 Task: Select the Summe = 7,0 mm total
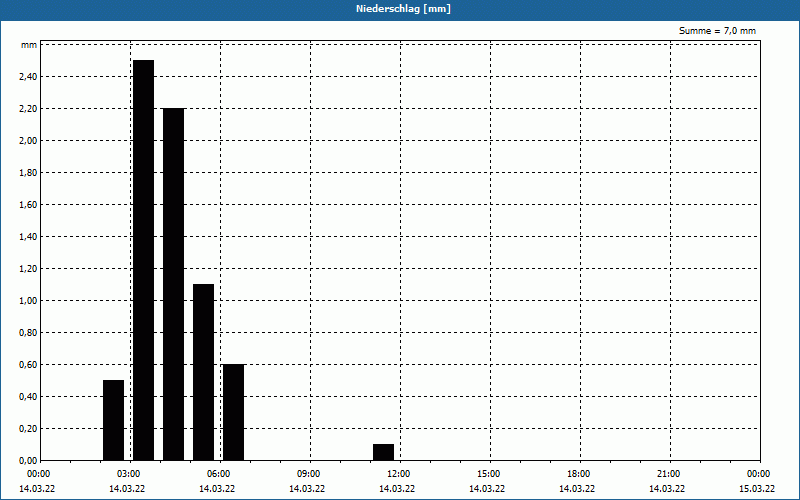tap(717, 31)
